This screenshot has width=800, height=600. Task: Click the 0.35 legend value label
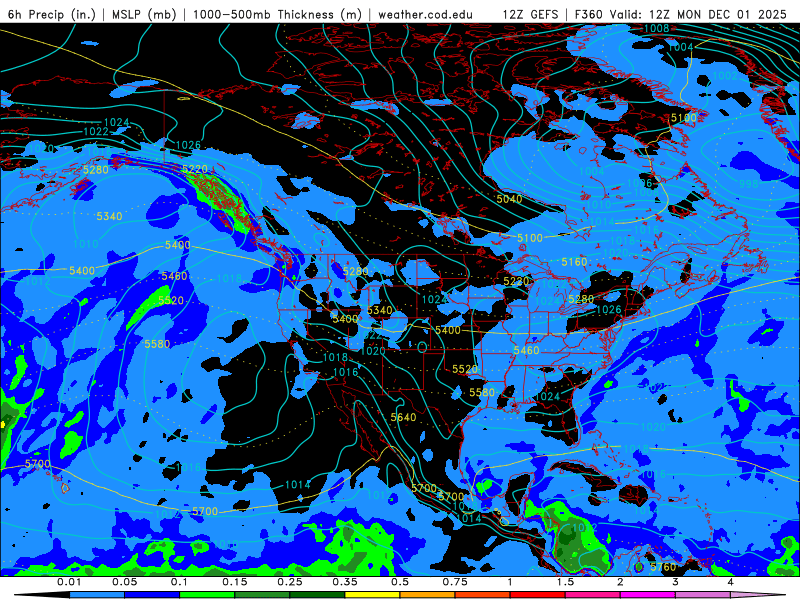click(x=345, y=582)
